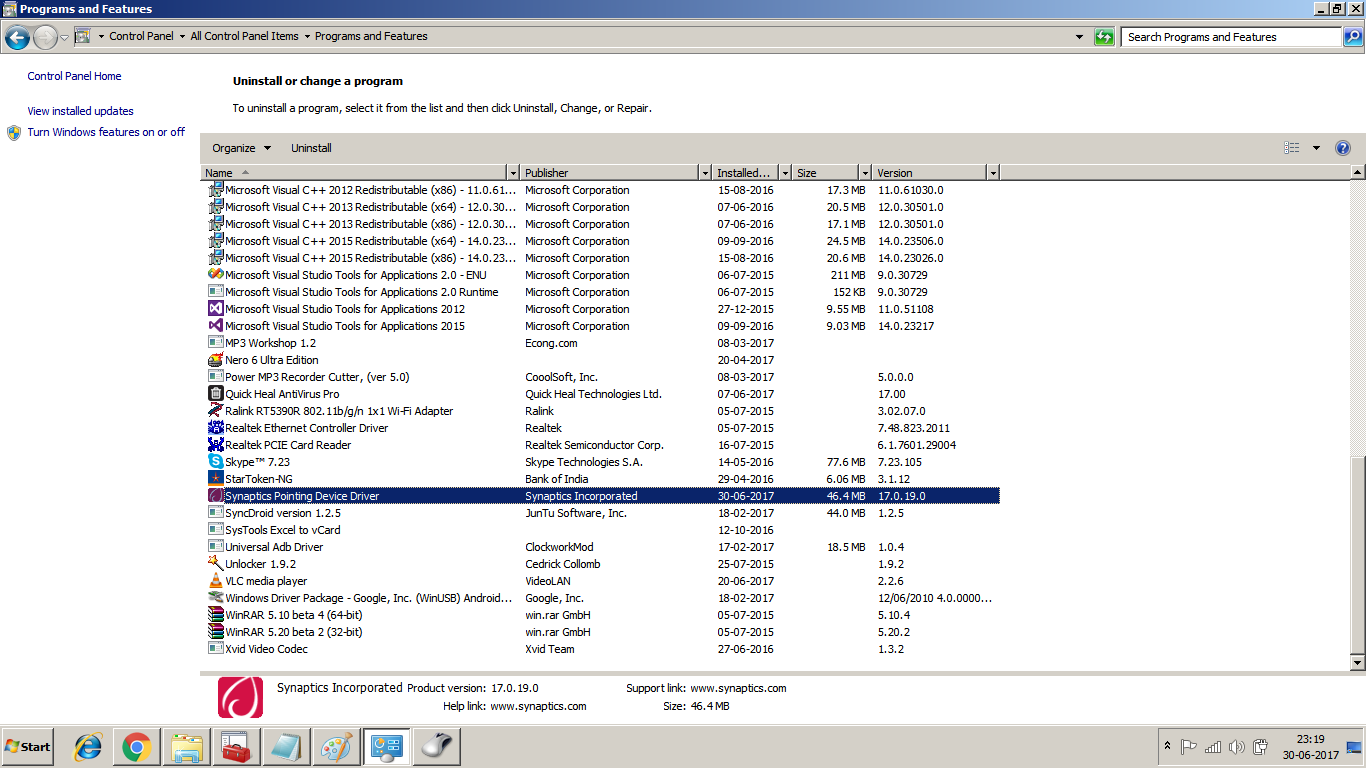The width and height of the screenshot is (1366, 768).
Task: Select the VLC media player icon
Action: tap(215, 581)
